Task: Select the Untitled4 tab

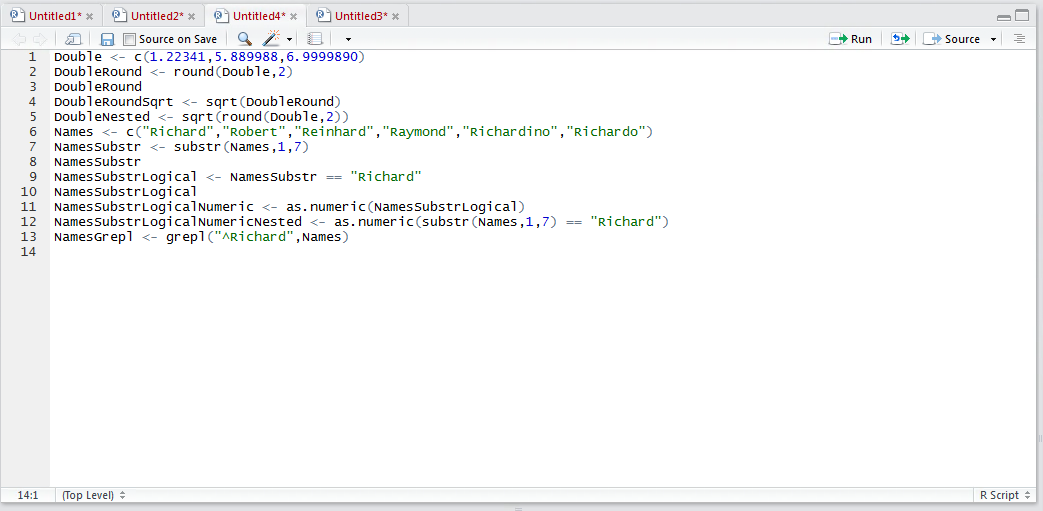Action: tap(259, 15)
